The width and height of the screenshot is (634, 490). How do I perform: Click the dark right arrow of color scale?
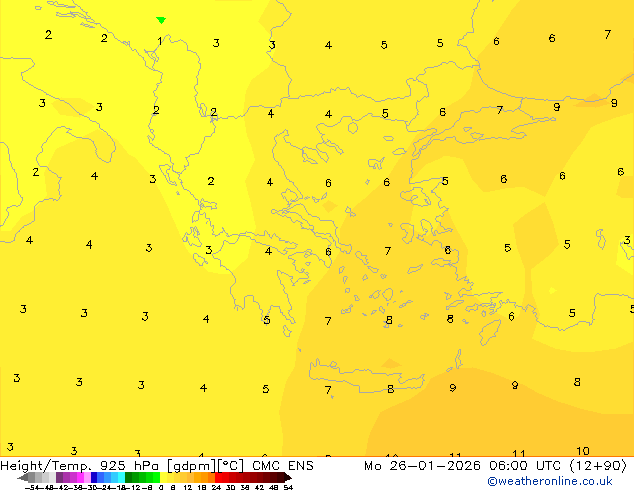(288, 478)
